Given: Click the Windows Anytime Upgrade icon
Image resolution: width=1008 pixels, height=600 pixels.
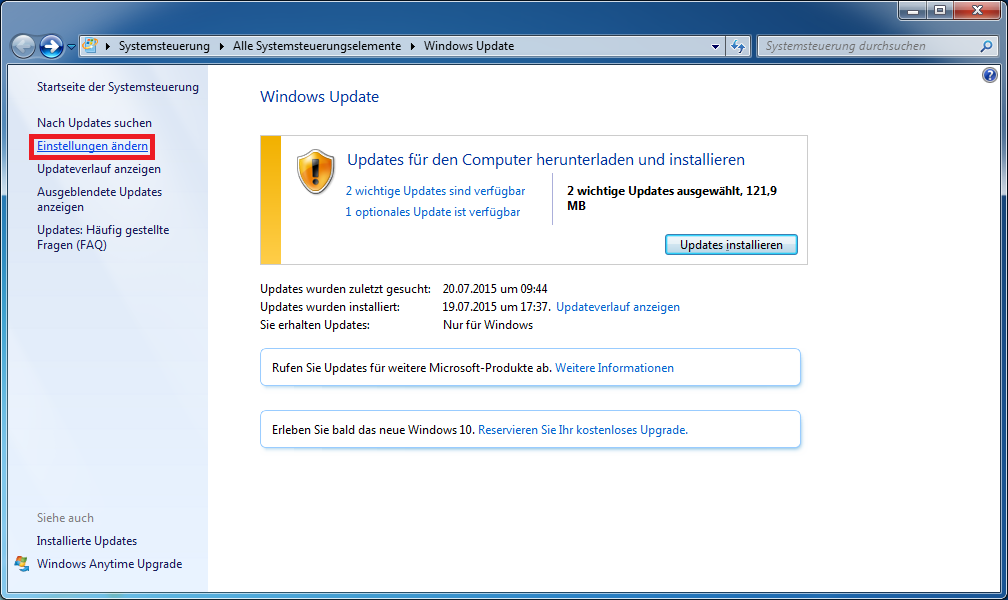Looking at the screenshot, I should coord(22,564).
